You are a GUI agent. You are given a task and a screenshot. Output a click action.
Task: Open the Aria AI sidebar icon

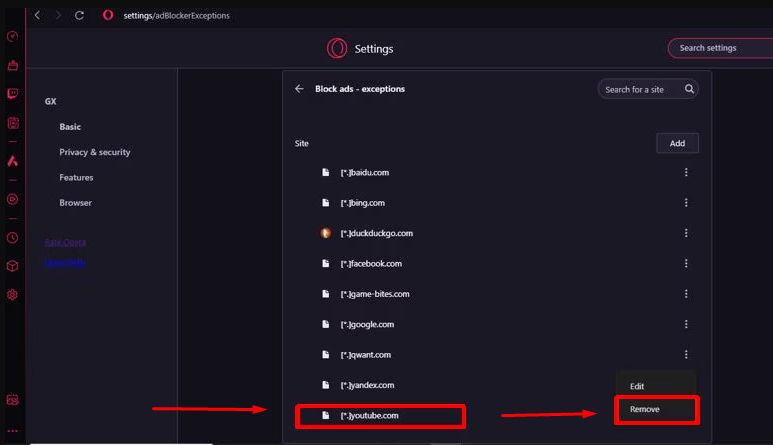tap(13, 161)
